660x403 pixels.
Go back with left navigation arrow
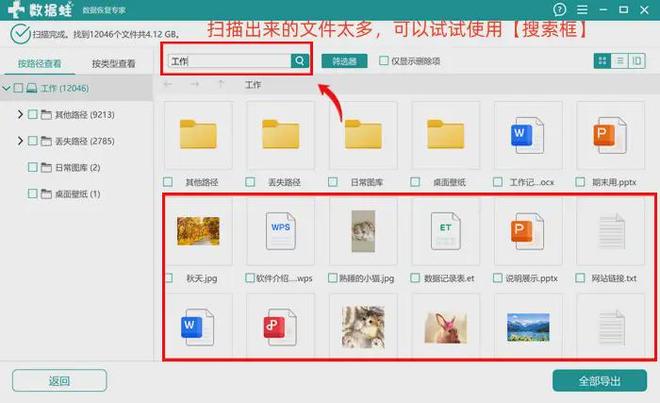pyautogui.click(x=168, y=85)
